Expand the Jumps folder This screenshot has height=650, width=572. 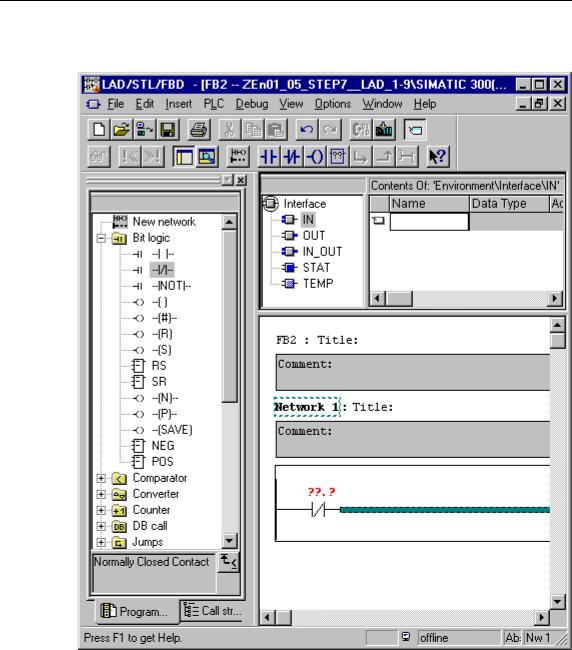(x=101, y=543)
